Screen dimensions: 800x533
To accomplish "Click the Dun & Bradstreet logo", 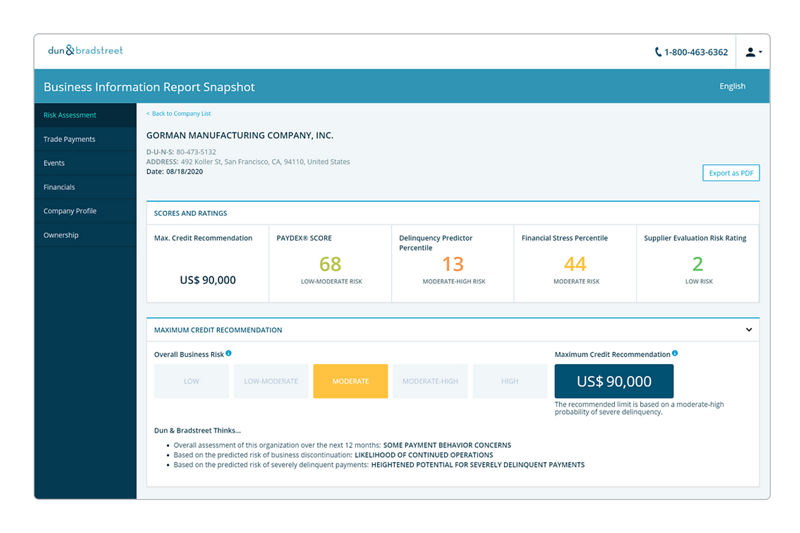I will [85, 51].
